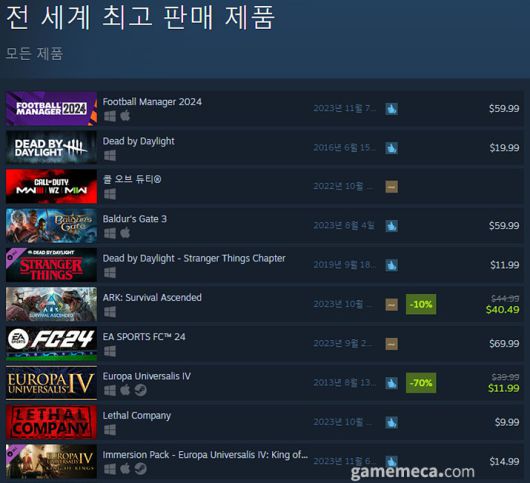The height and width of the screenshot is (483, 530).
Task: Click the Apple icon under Football Manager 2024
Action: tap(125, 116)
